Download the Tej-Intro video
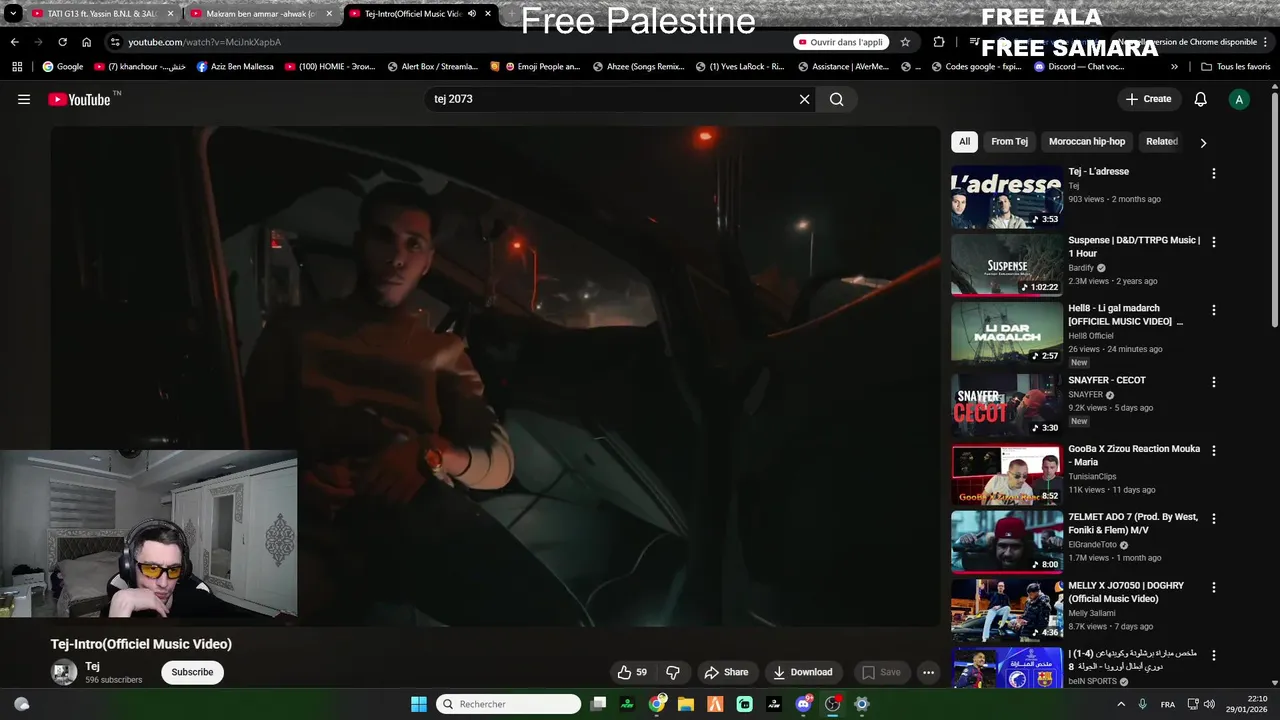The image size is (1280, 720). click(x=802, y=672)
